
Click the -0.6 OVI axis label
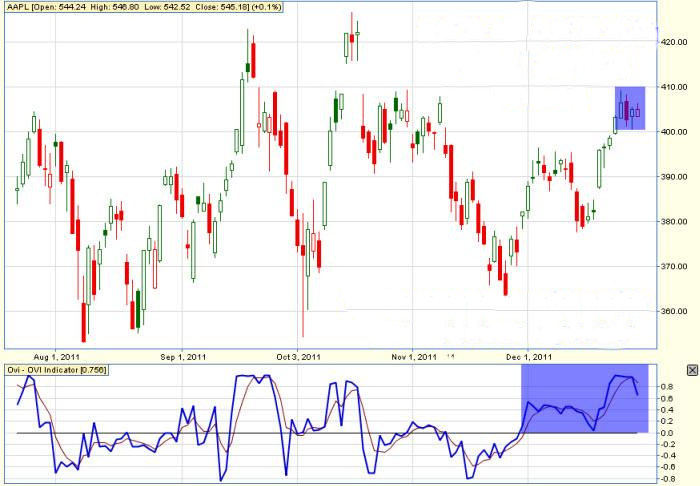point(667,467)
